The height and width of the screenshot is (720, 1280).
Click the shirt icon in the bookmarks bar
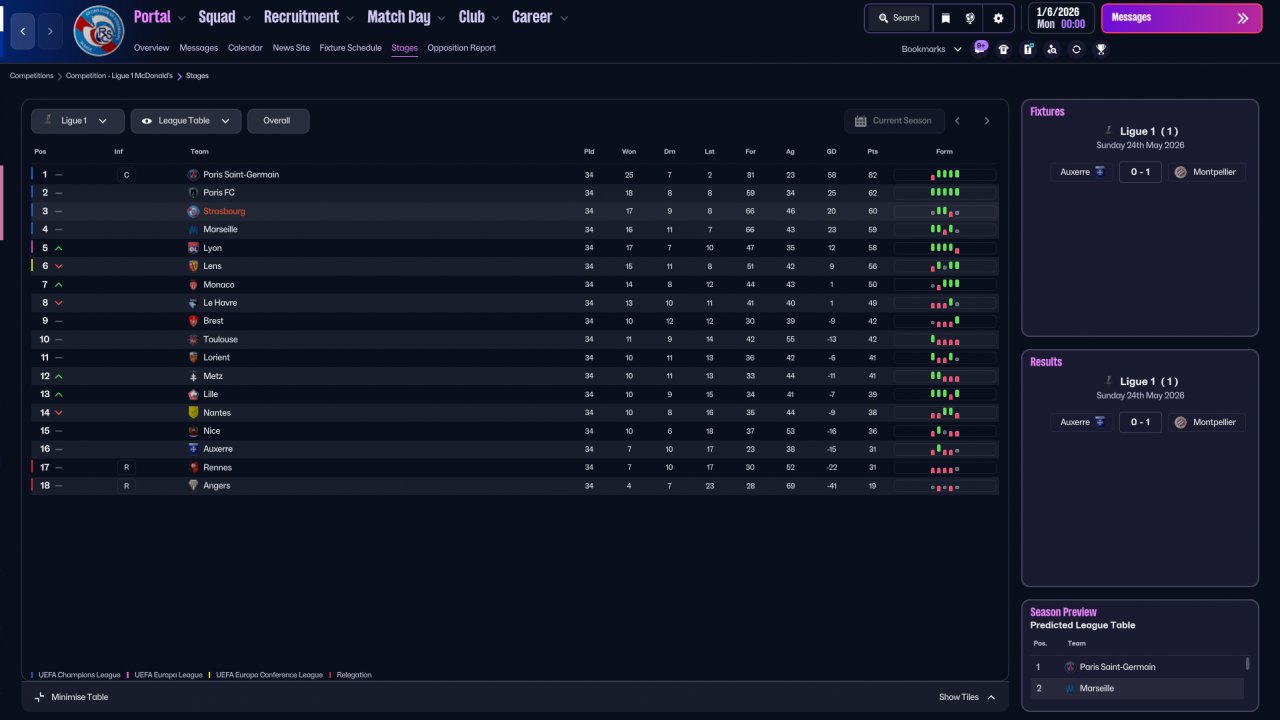coord(1004,49)
